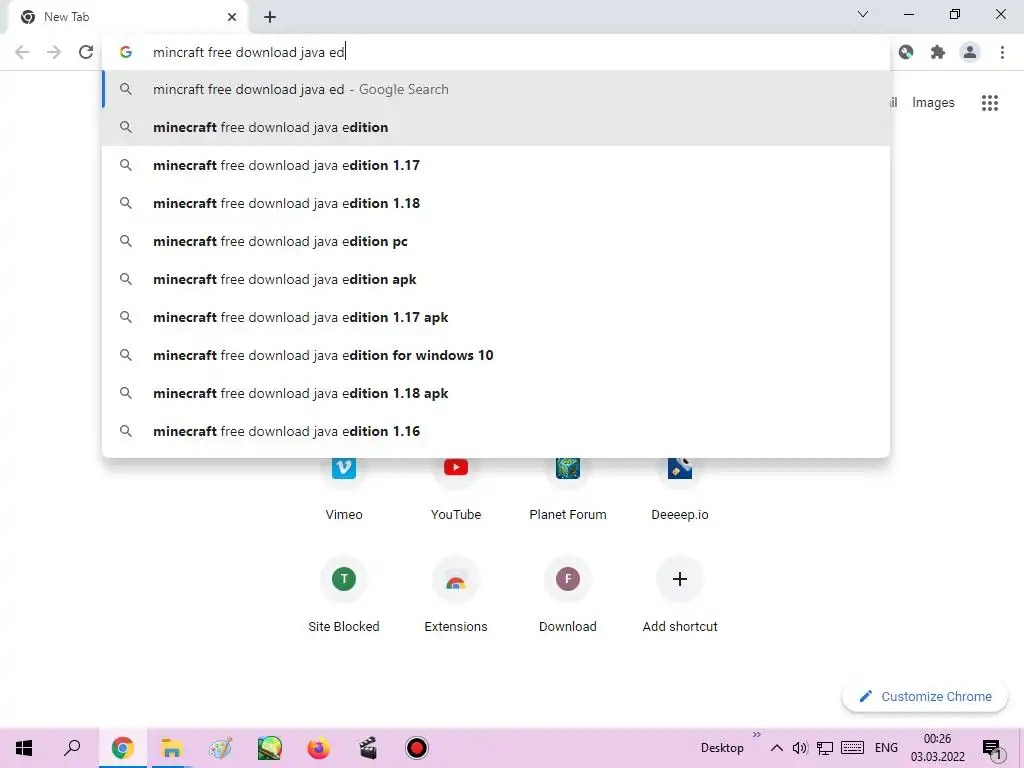Open a new tab with plus button

270,17
